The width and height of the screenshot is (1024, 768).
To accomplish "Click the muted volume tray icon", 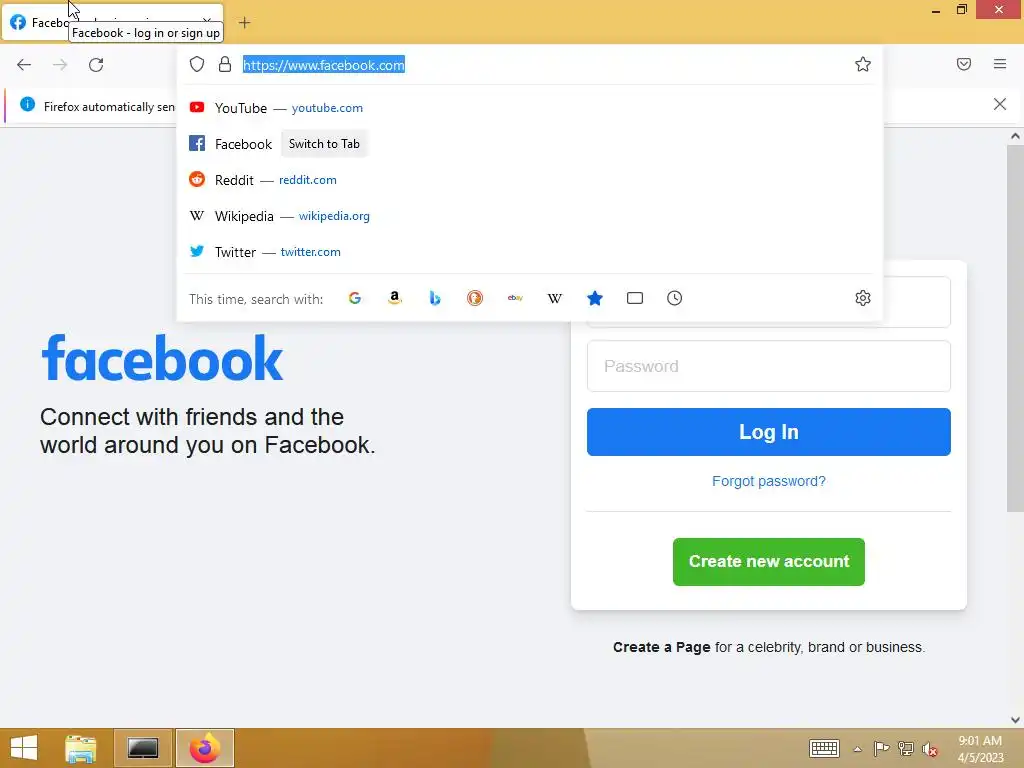I will [929, 749].
